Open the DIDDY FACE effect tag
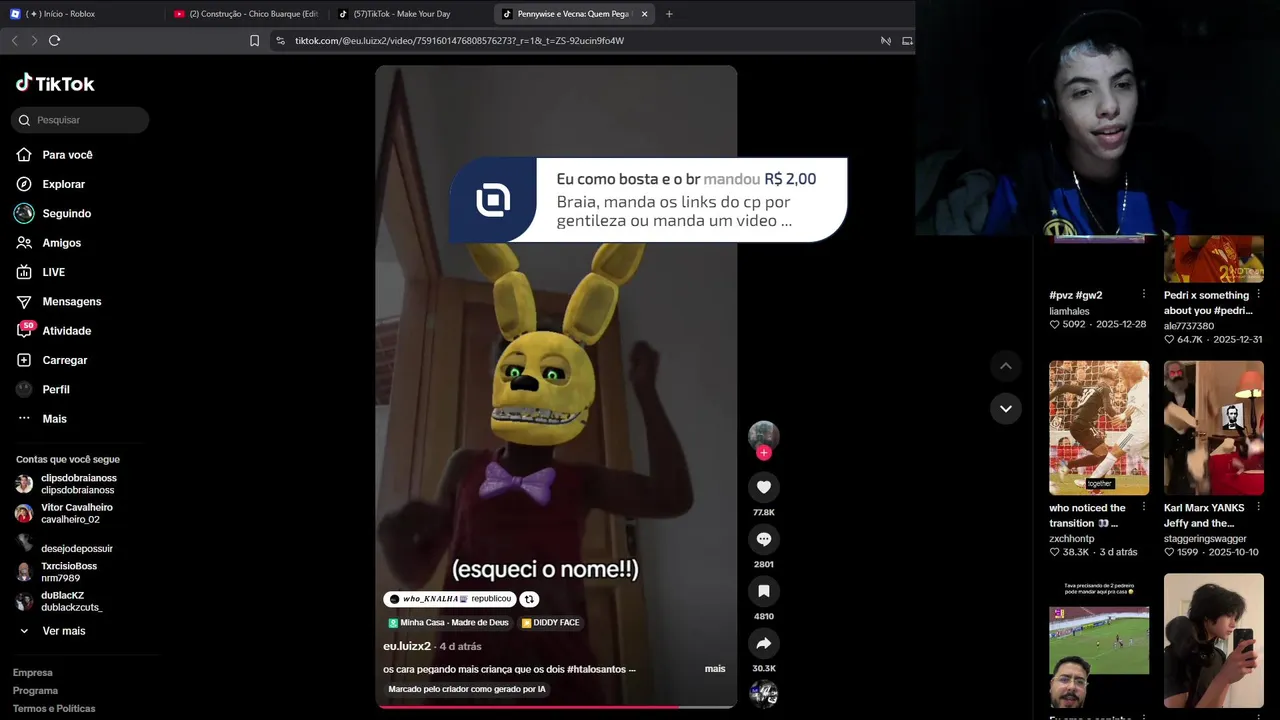Viewport: 1280px width, 720px height. click(x=550, y=623)
